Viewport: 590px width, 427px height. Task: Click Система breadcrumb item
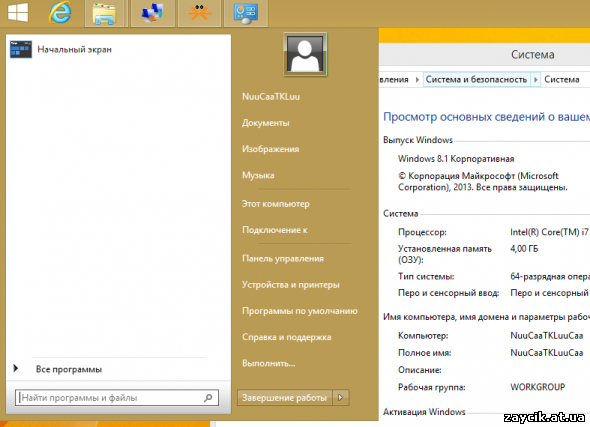(562, 79)
